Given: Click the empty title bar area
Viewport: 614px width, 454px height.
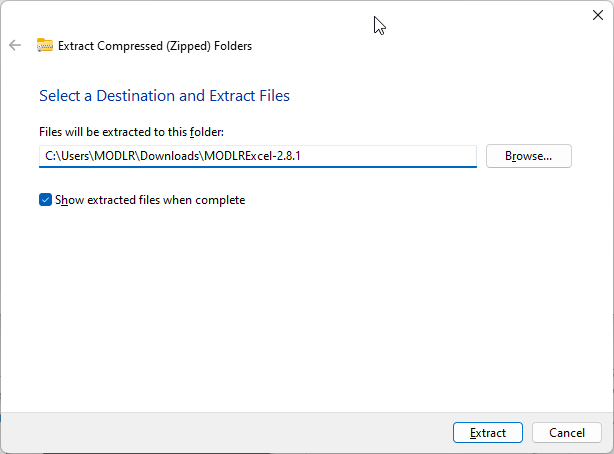Looking at the screenshot, I should (x=250, y=14).
